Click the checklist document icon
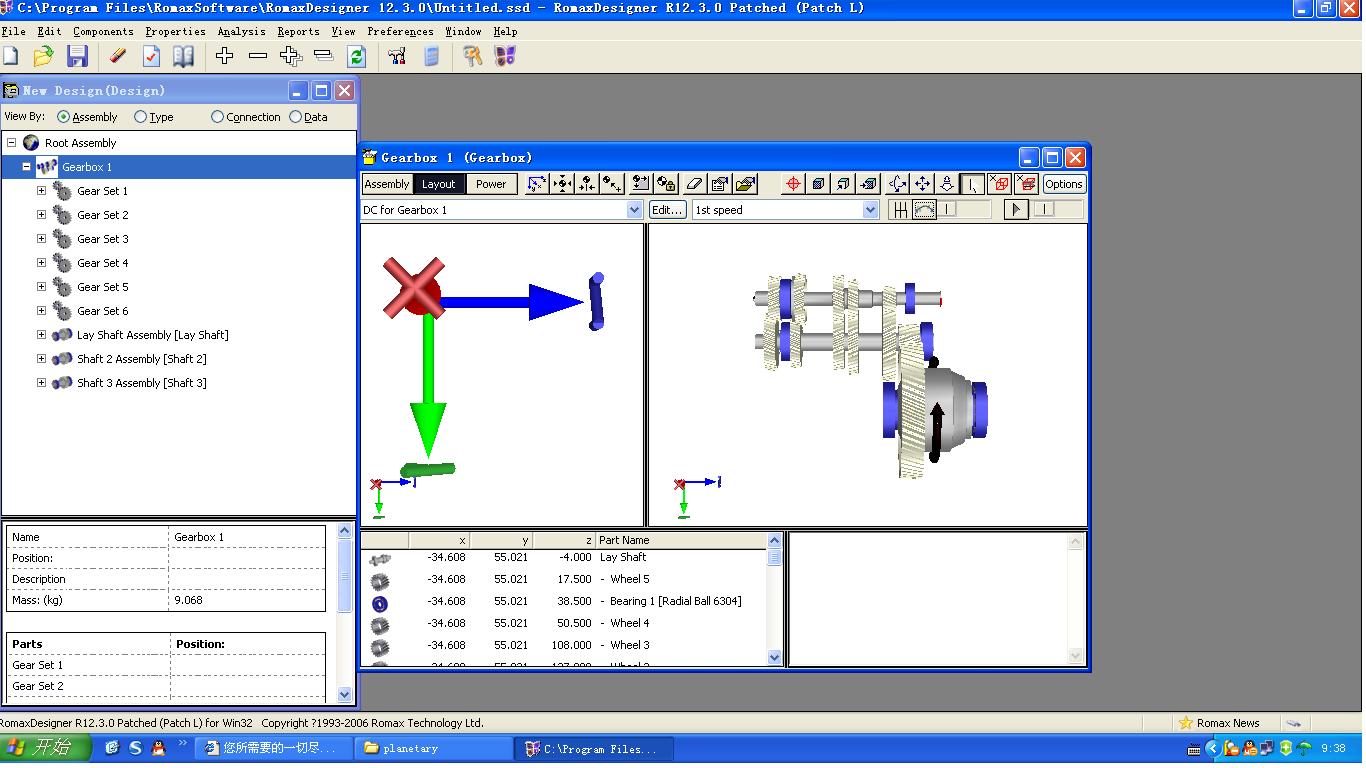Screen dimensions: 1366x768 pos(151,57)
